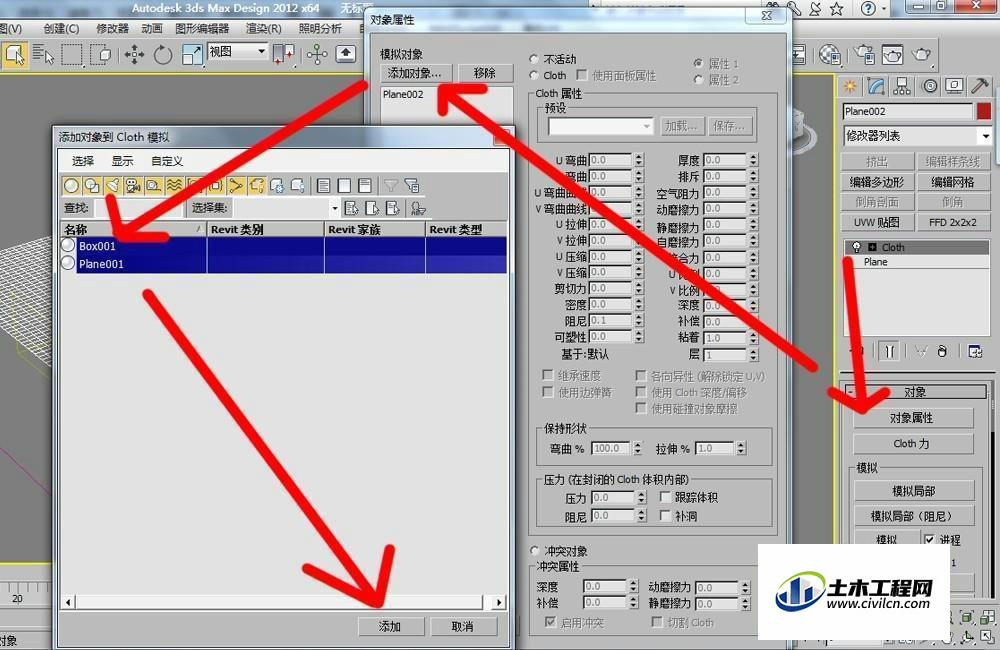
Task: Click Select All icon in Add Objects dialog
Action: click(x=323, y=186)
